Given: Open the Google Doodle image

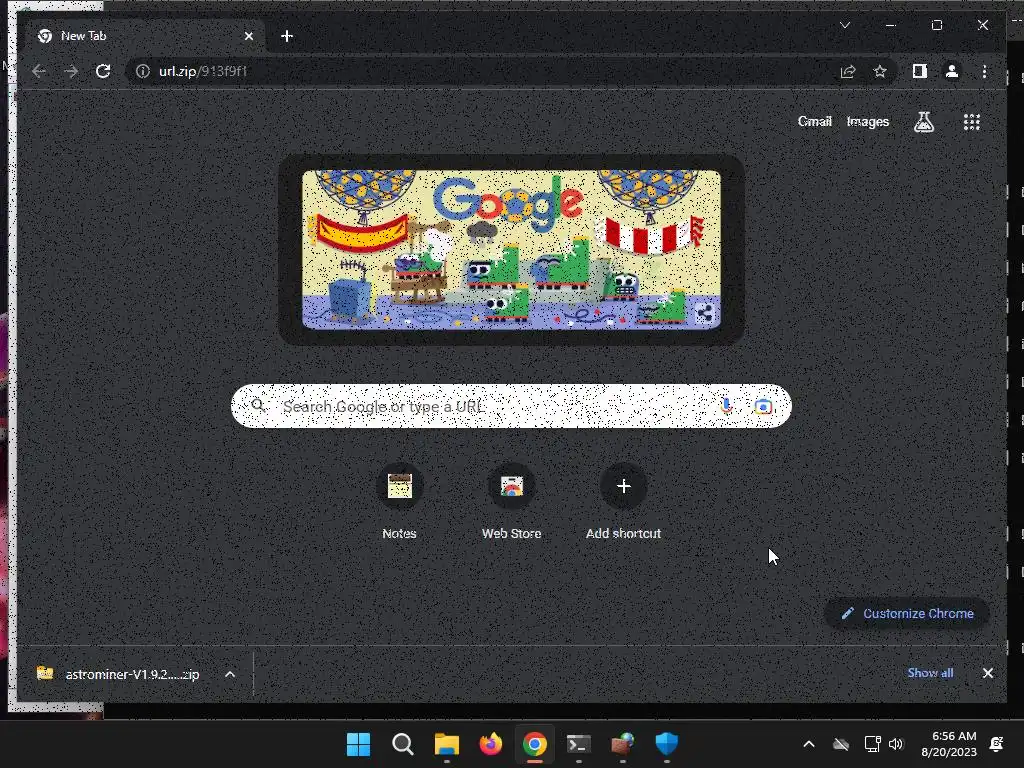Looking at the screenshot, I should click(x=511, y=249).
